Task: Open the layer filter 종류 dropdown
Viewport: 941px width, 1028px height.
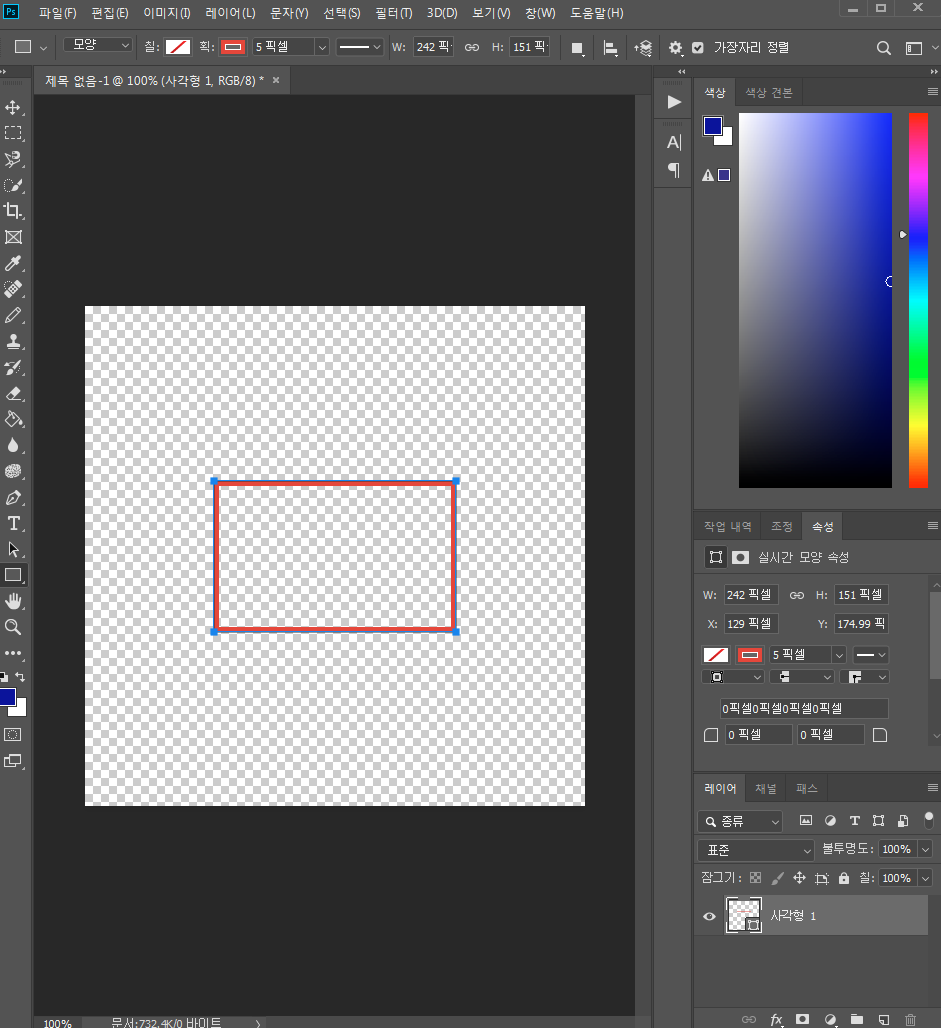Action: click(x=740, y=821)
